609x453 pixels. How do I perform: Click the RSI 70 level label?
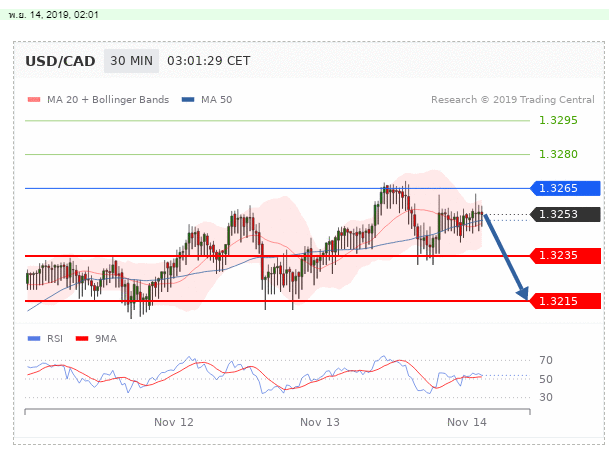point(546,361)
